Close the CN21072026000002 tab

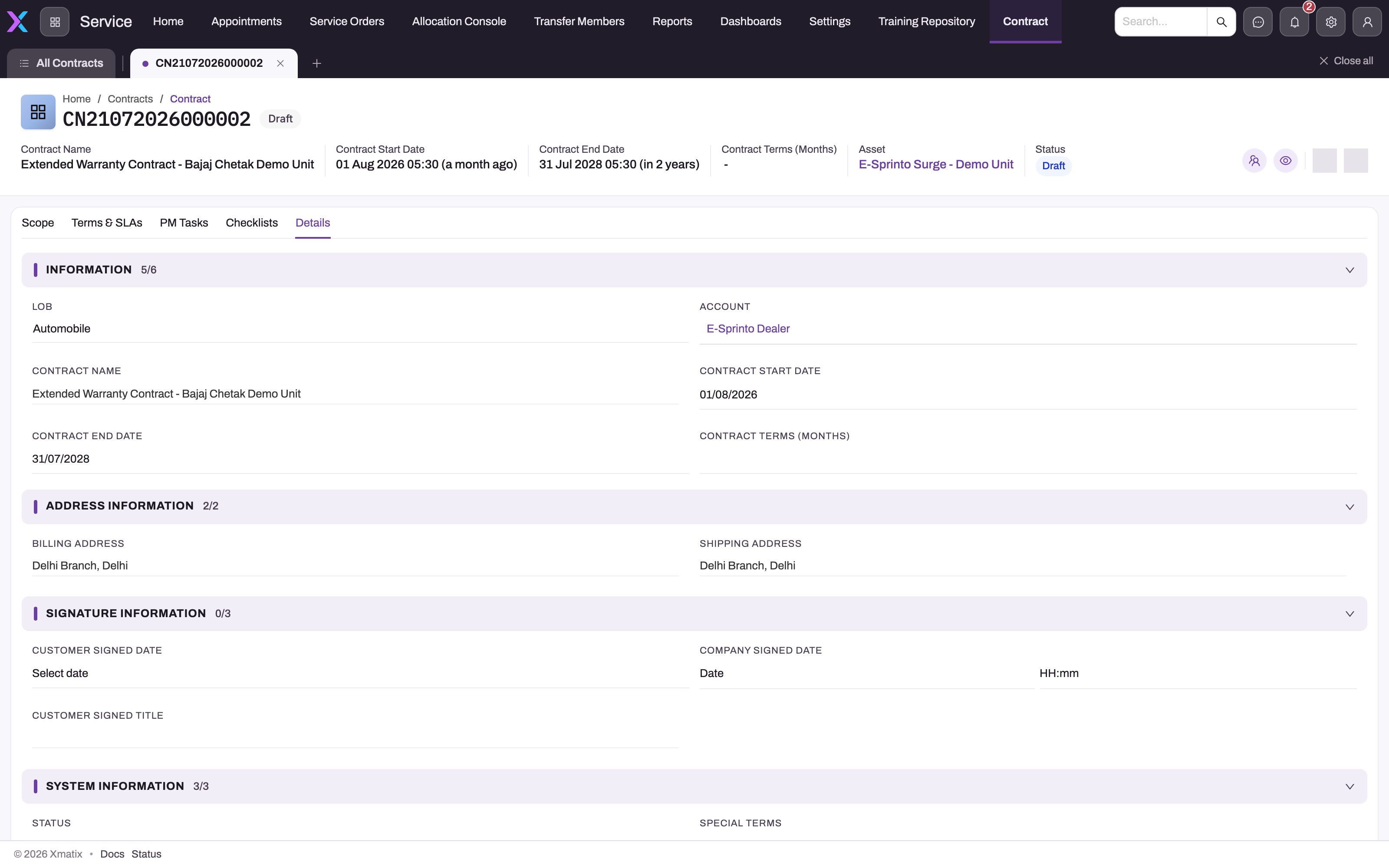[280, 63]
